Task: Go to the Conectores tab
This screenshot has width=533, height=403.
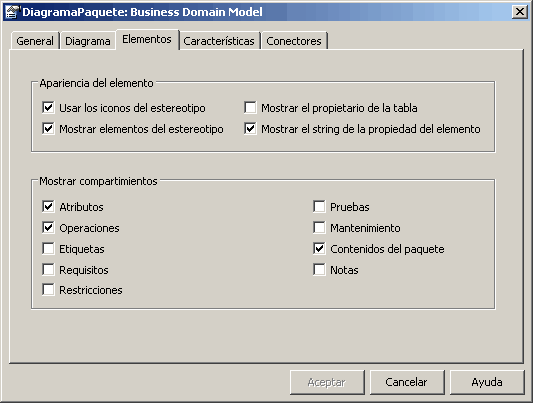Action: [x=294, y=41]
